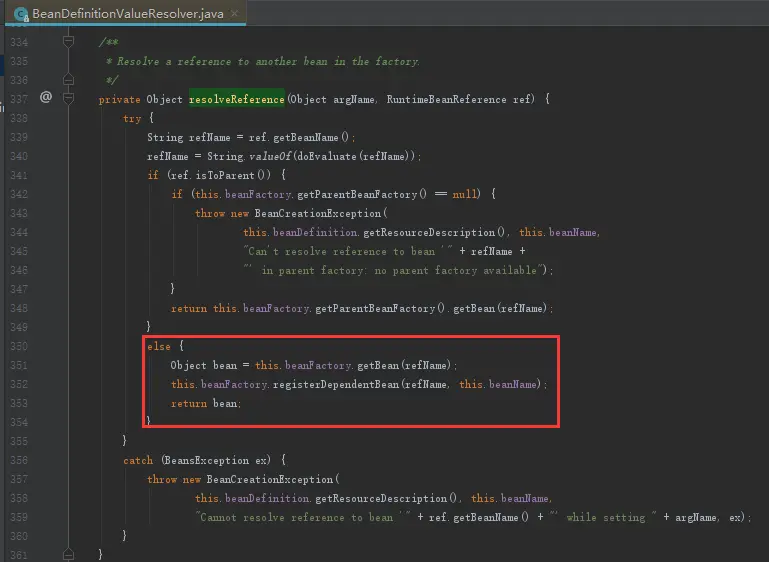
Task: Click line number 342 in gutter
Action: point(19,194)
